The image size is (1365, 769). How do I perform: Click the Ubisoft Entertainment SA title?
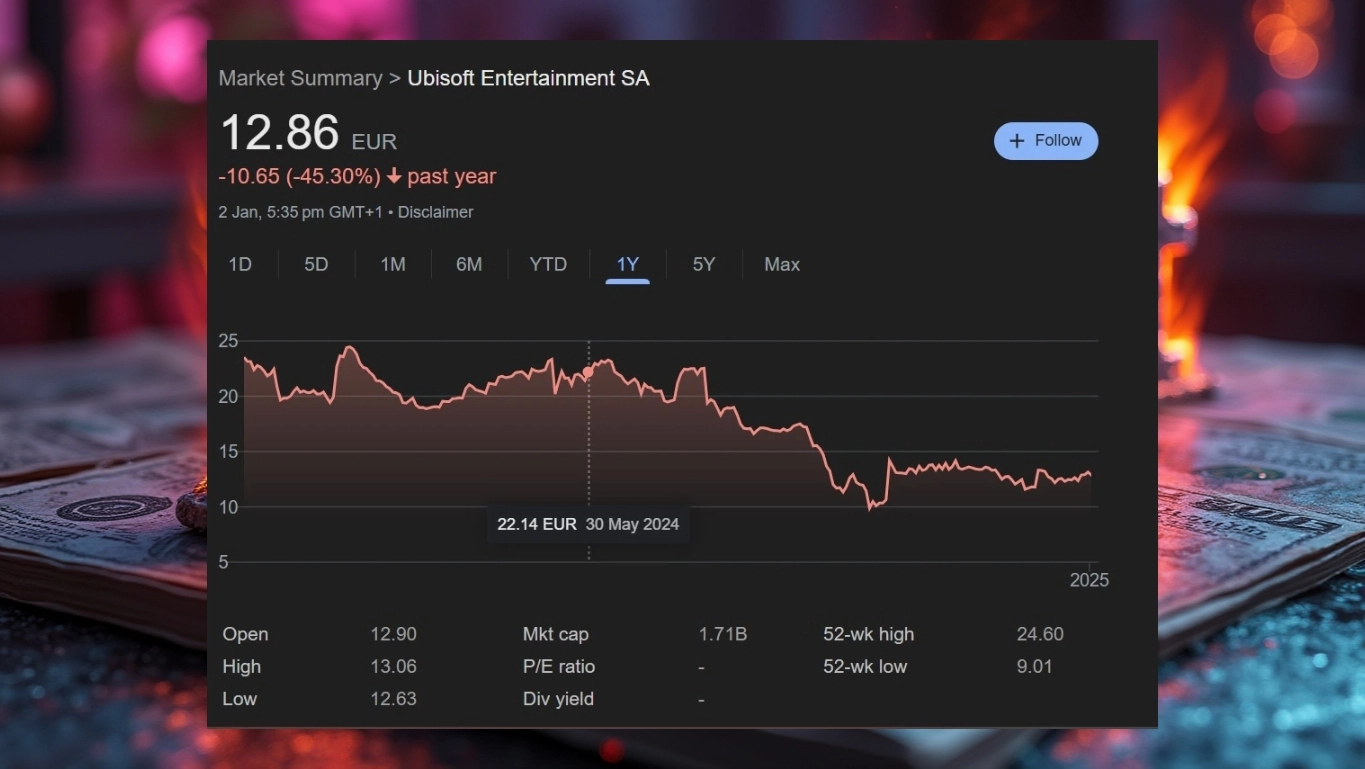[x=528, y=78]
